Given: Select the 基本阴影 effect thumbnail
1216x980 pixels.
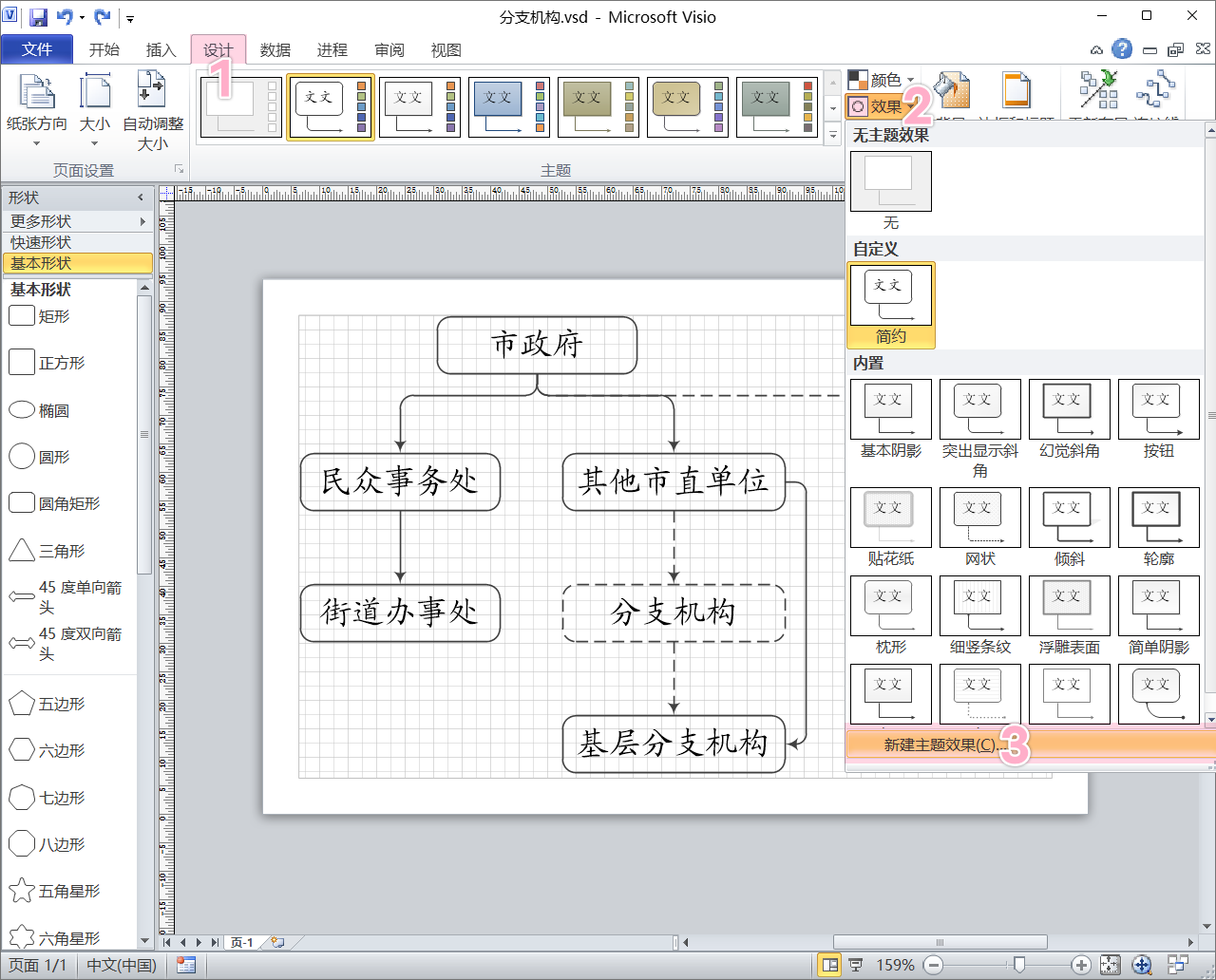Looking at the screenshot, I should click(x=891, y=409).
